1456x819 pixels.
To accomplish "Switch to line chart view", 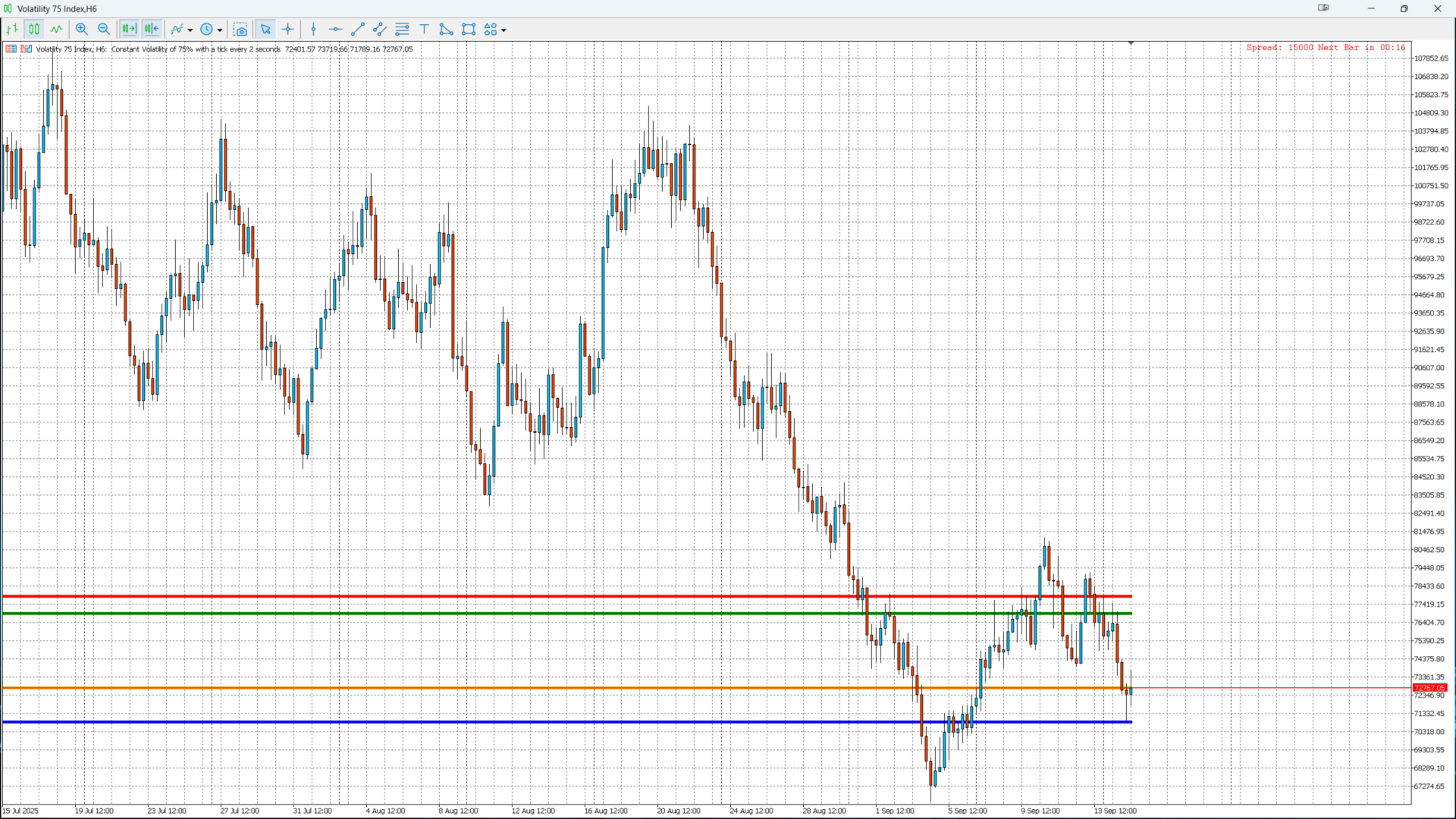I will click(56, 30).
